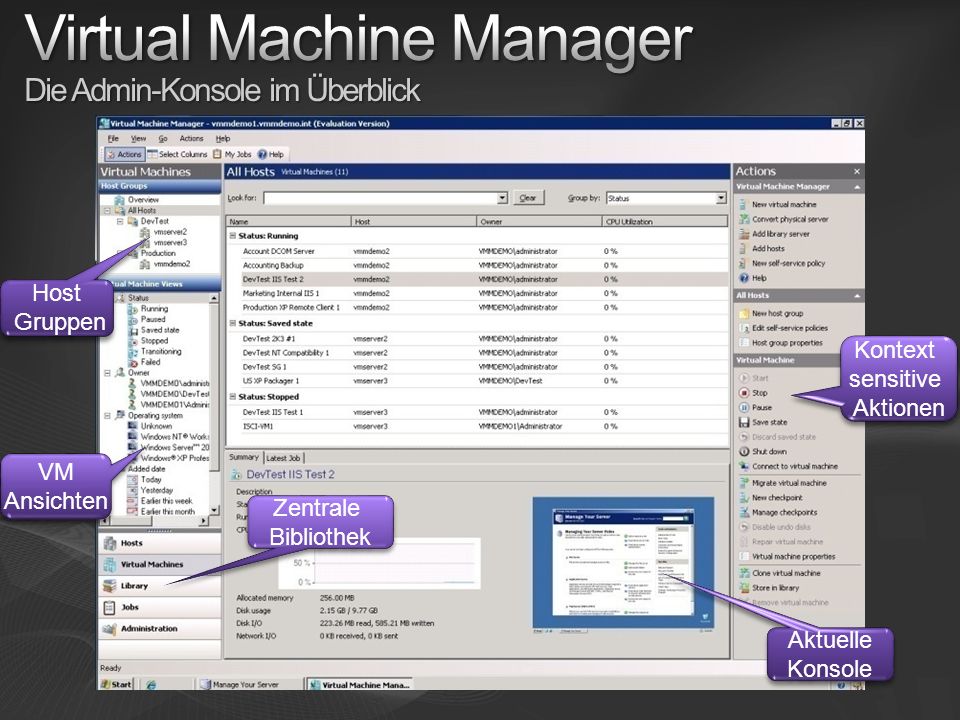Viewport: 960px width, 720px height.
Task: Click the New virtual machine icon
Action: [x=744, y=204]
